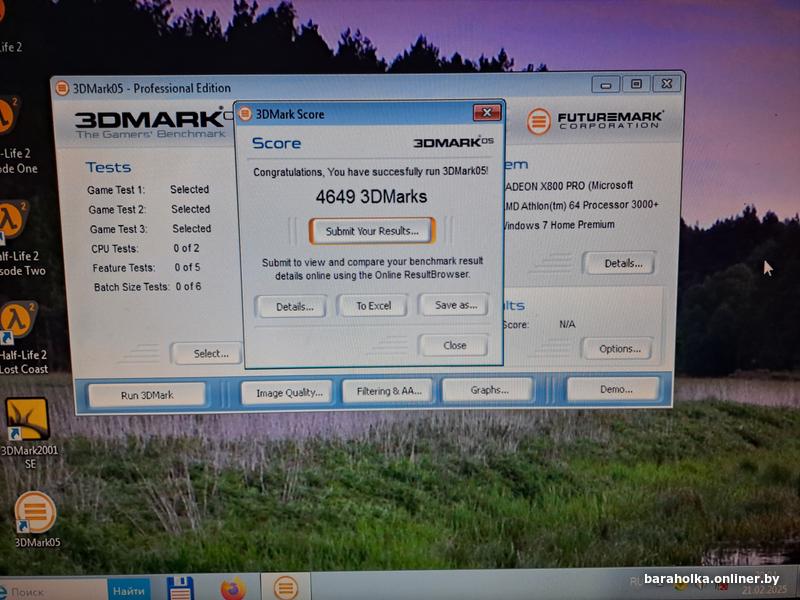This screenshot has width=800, height=600.
Task: Show the Graphs... window
Action: 489,390
